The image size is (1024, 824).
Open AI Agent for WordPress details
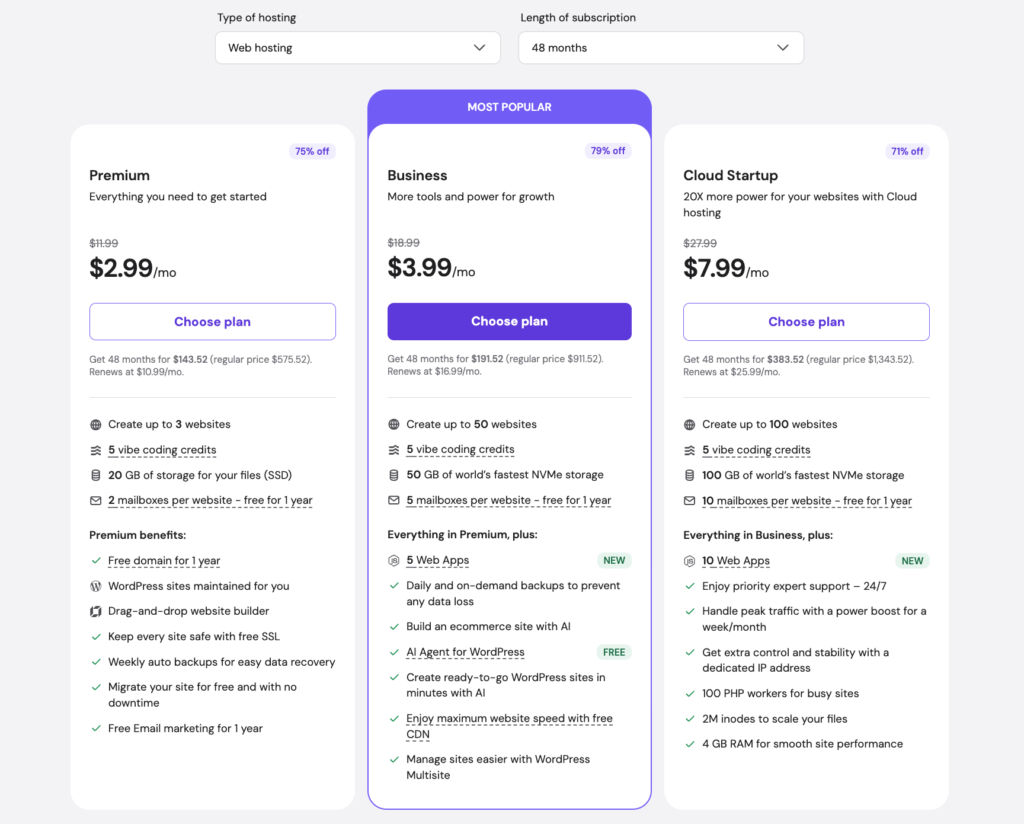pyautogui.click(x=466, y=652)
